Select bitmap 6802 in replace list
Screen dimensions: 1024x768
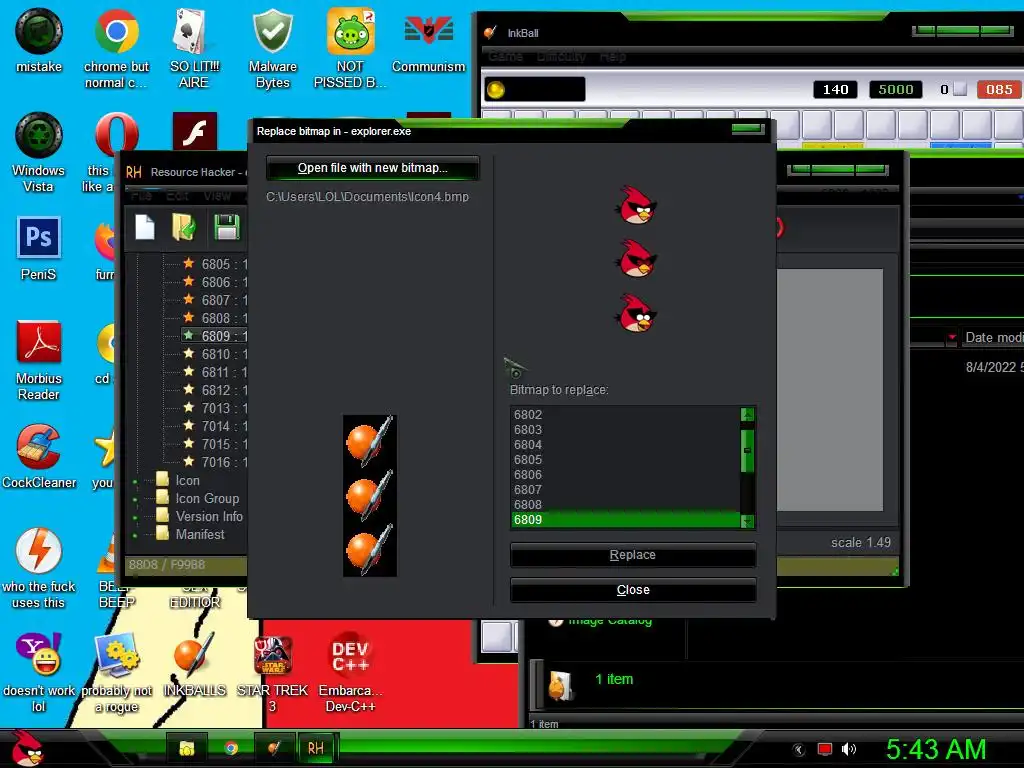click(x=626, y=415)
